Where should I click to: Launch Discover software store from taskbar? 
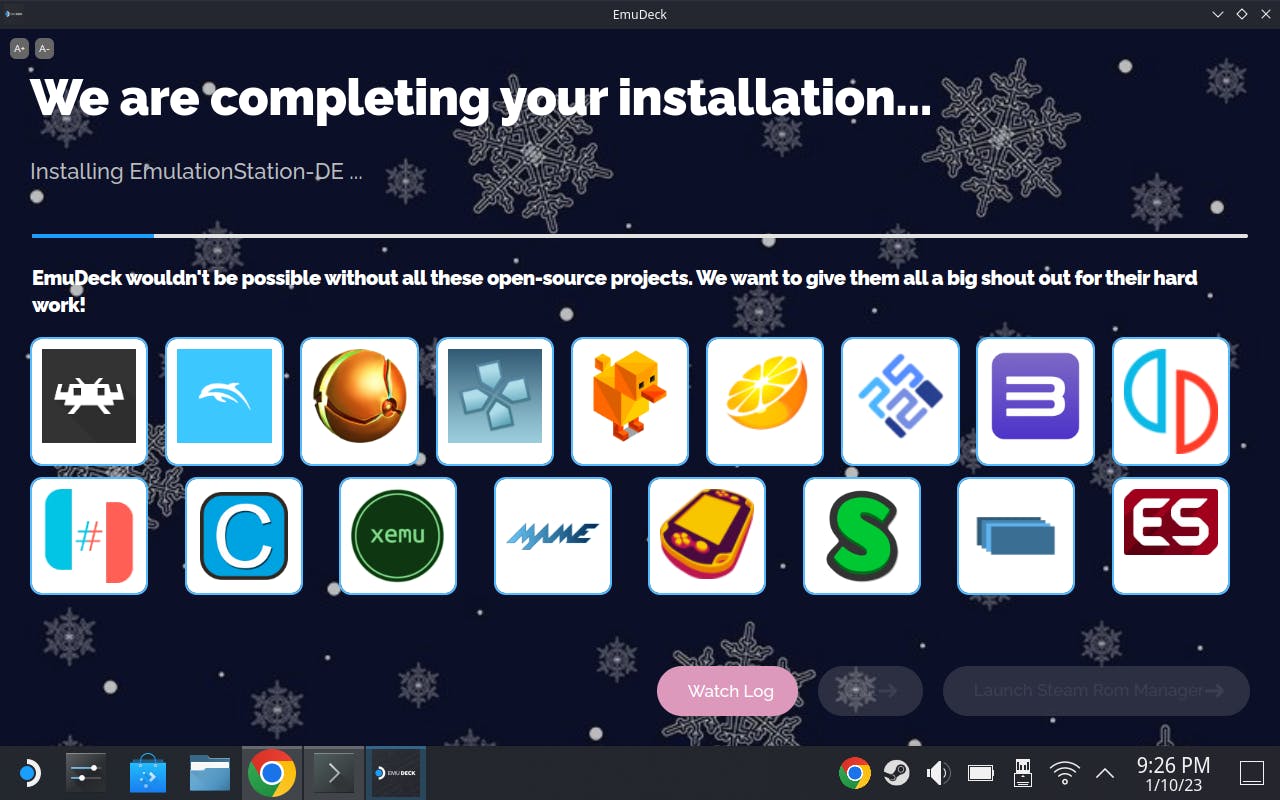pyautogui.click(x=148, y=773)
